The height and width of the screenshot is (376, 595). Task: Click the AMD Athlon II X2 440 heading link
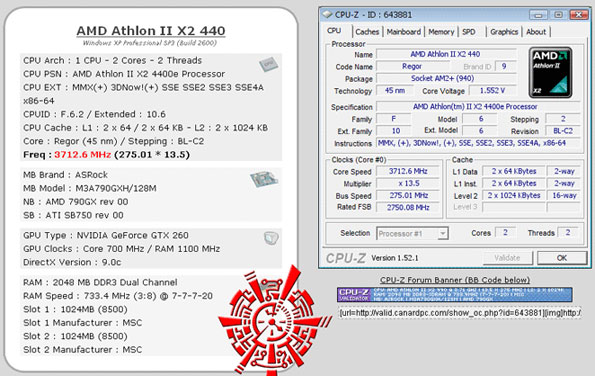[151, 31]
